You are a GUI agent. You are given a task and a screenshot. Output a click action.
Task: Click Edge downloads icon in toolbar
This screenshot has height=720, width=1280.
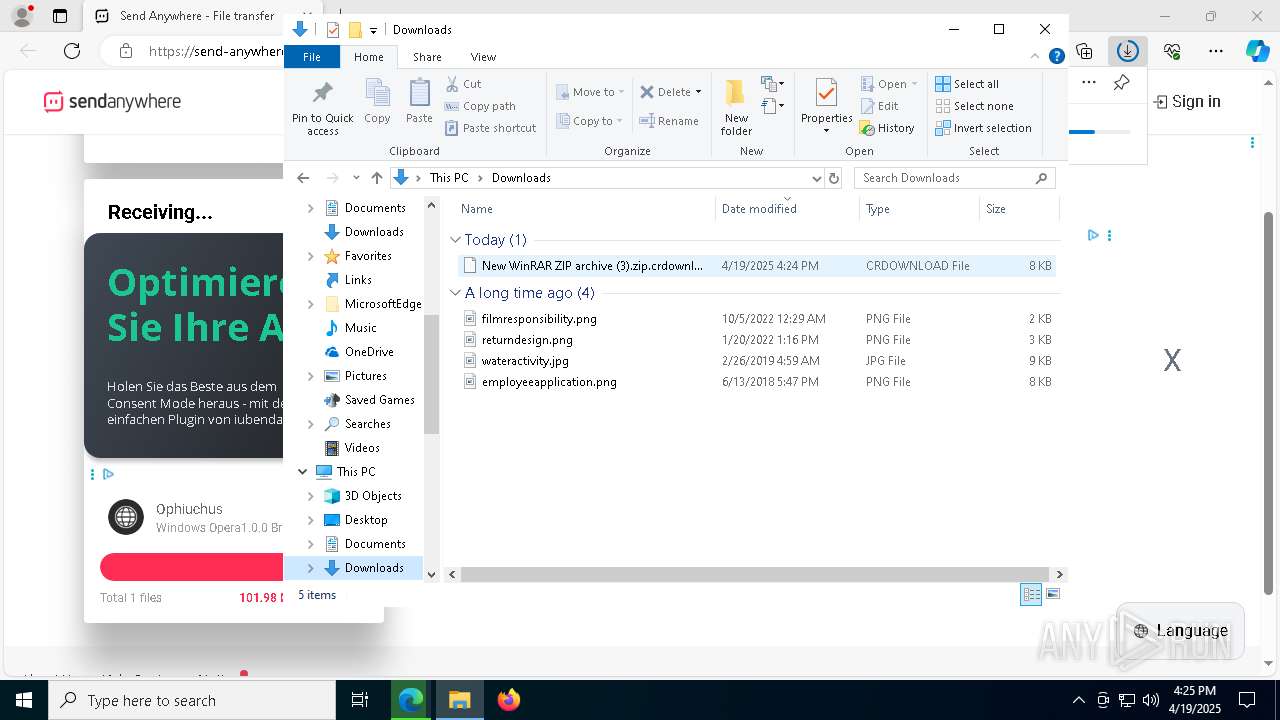pos(1127,51)
